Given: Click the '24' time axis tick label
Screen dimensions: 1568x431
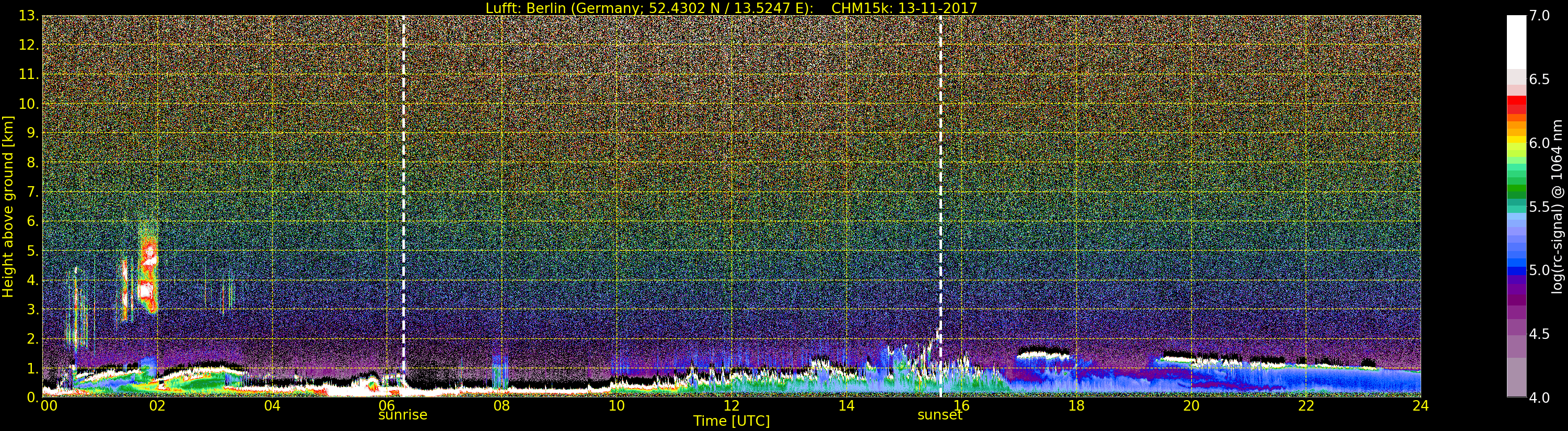Looking at the screenshot, I should click(1420, 406).
